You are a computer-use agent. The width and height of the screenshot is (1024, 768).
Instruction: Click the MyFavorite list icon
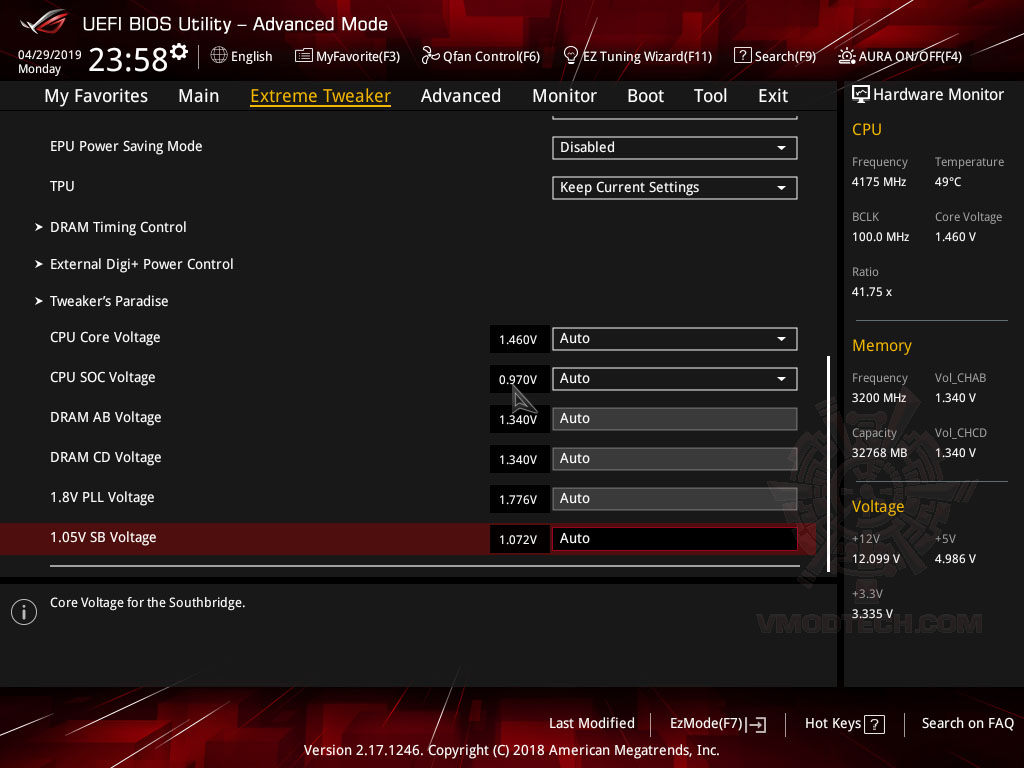tap(304, 56)
